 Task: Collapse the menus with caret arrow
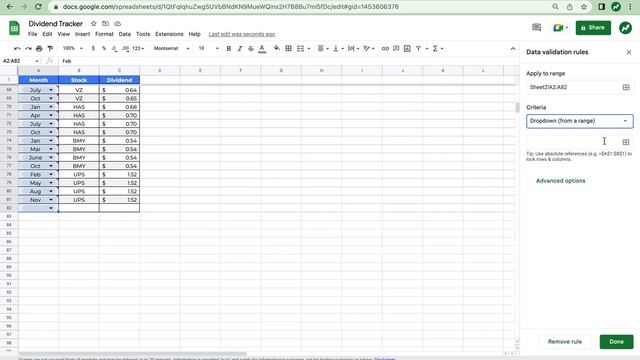(x=513, y=49)
